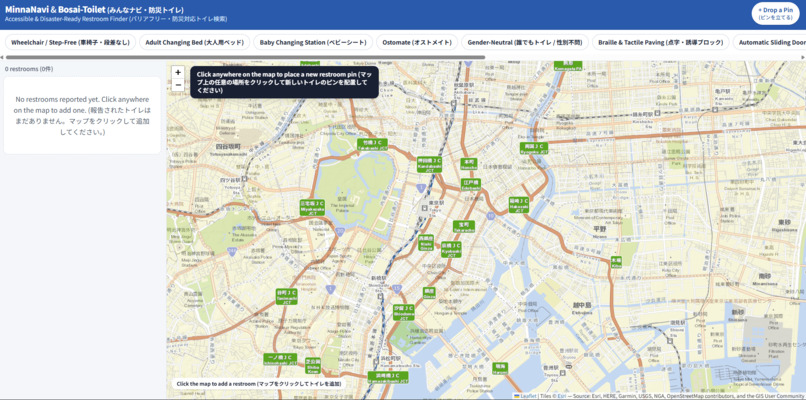
Task: Toggle Wheelchair / Step-Free filter
Action: click(70, 43)
